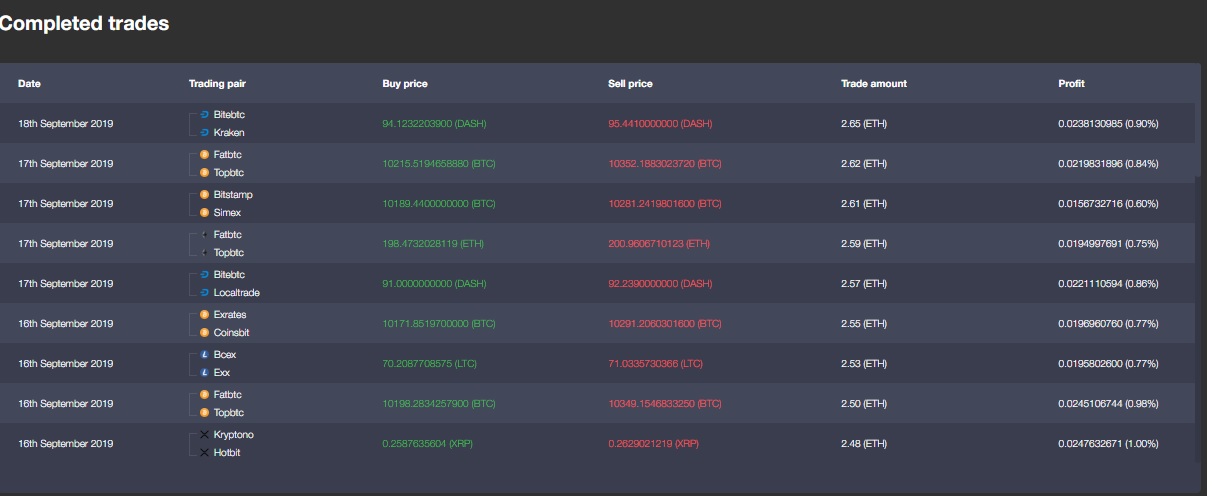Select sell price 10352.1883023720 (BTC)
The height and width of the screenshot is (496, 1215).
[665, 164]
